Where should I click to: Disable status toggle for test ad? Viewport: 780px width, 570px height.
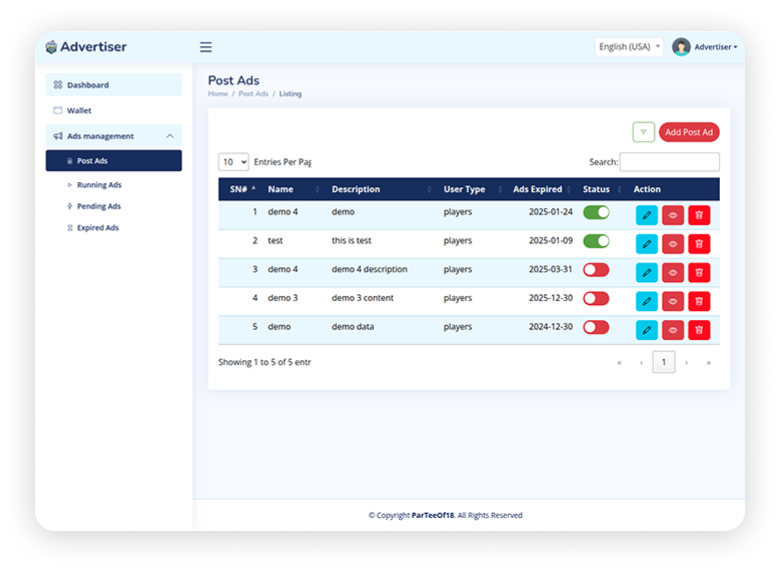point(596,241)
